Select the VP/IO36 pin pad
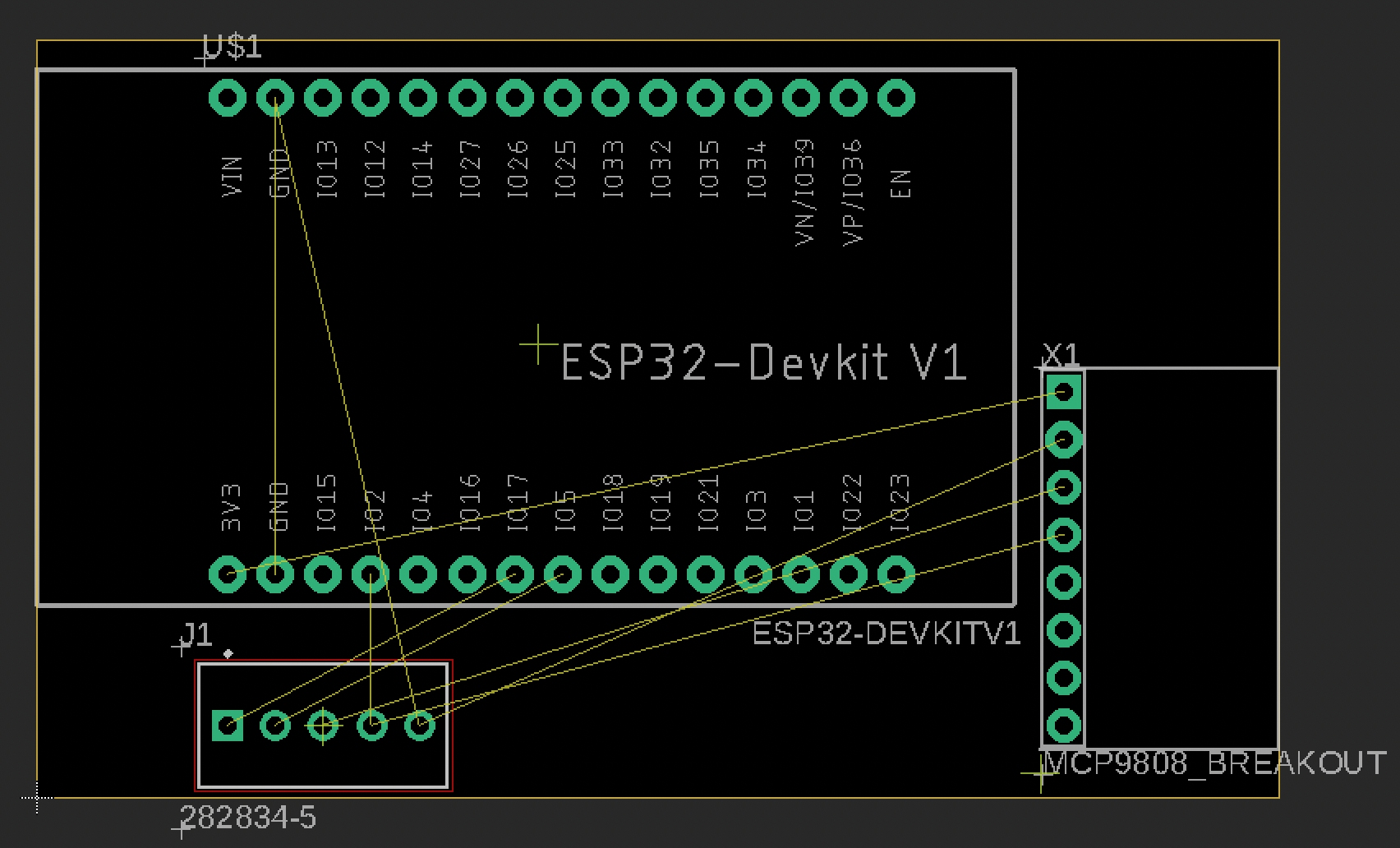The image size is (1400, 848). click(848, 99)
